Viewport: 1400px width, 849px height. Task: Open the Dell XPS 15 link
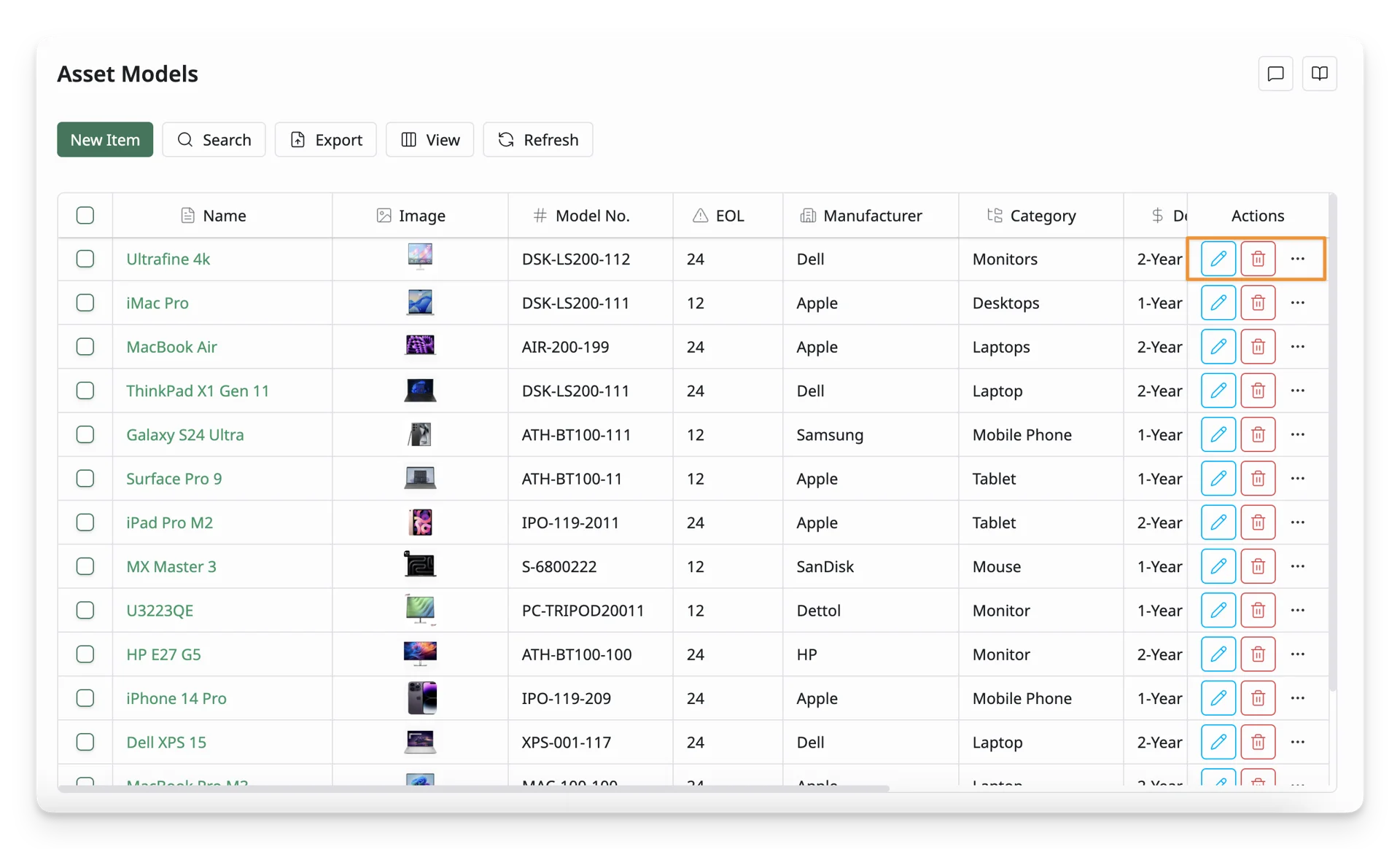166,742
